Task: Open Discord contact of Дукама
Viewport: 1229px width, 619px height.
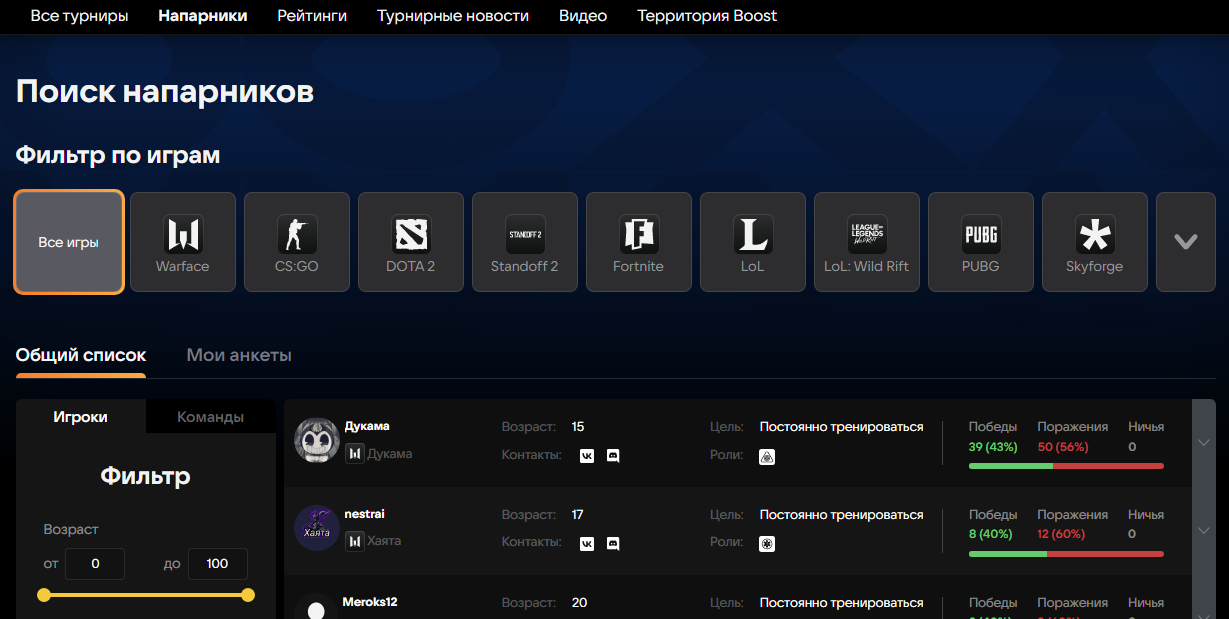Action: coord(613,455)
